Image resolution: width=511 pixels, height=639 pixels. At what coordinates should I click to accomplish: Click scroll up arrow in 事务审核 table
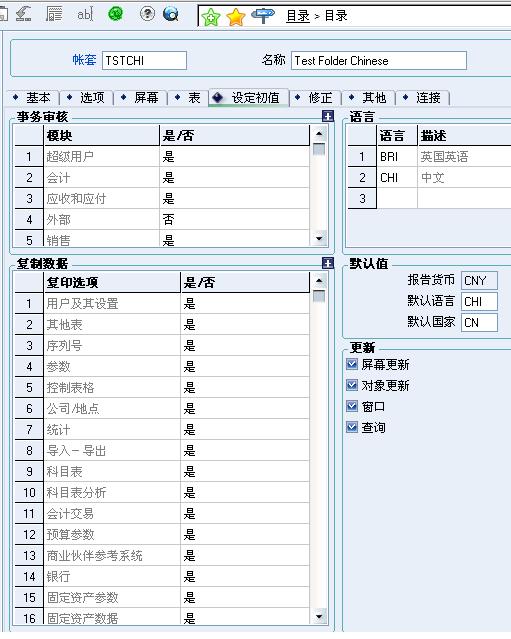tap(319, 134)
